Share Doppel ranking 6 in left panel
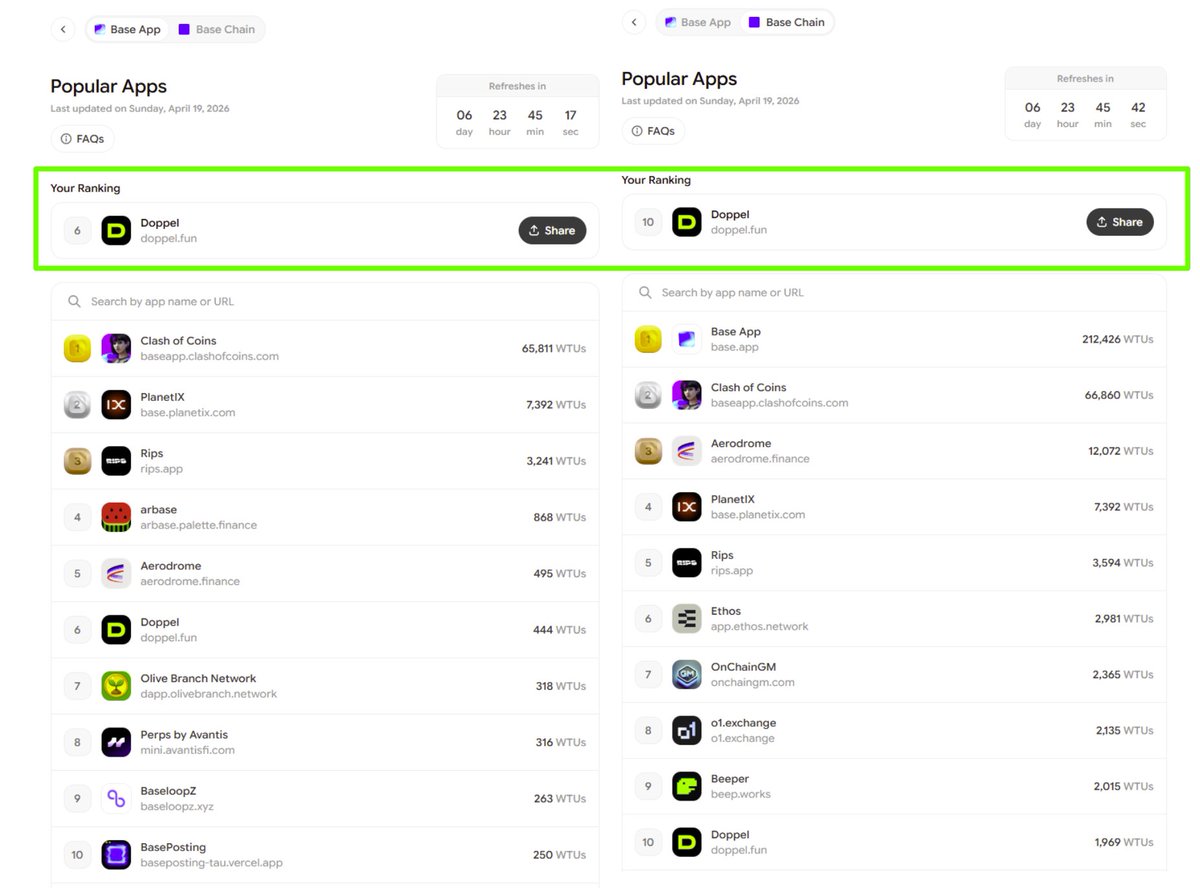 coord(552,230)
